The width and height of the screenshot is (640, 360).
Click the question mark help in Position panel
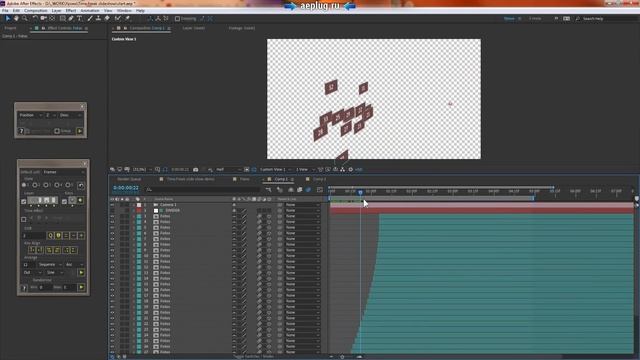[x=21, y=131]
